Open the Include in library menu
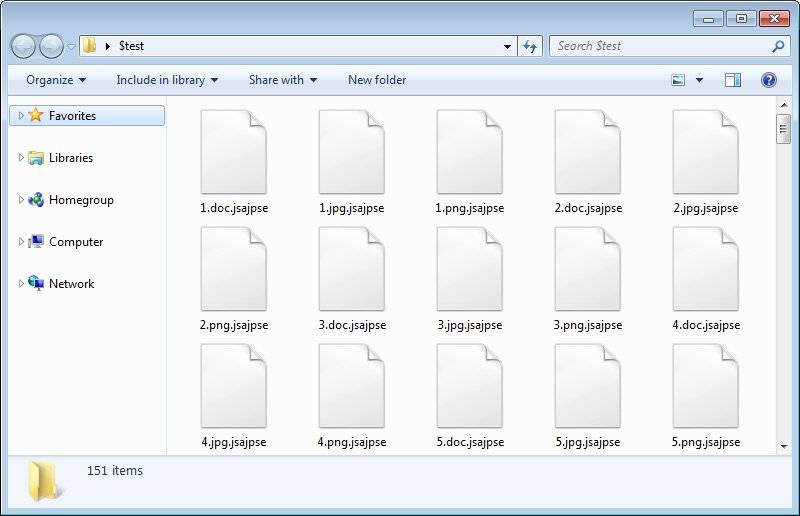Image resolution: width=800 pixels, height=516 pixels. (x=166, y=80)
